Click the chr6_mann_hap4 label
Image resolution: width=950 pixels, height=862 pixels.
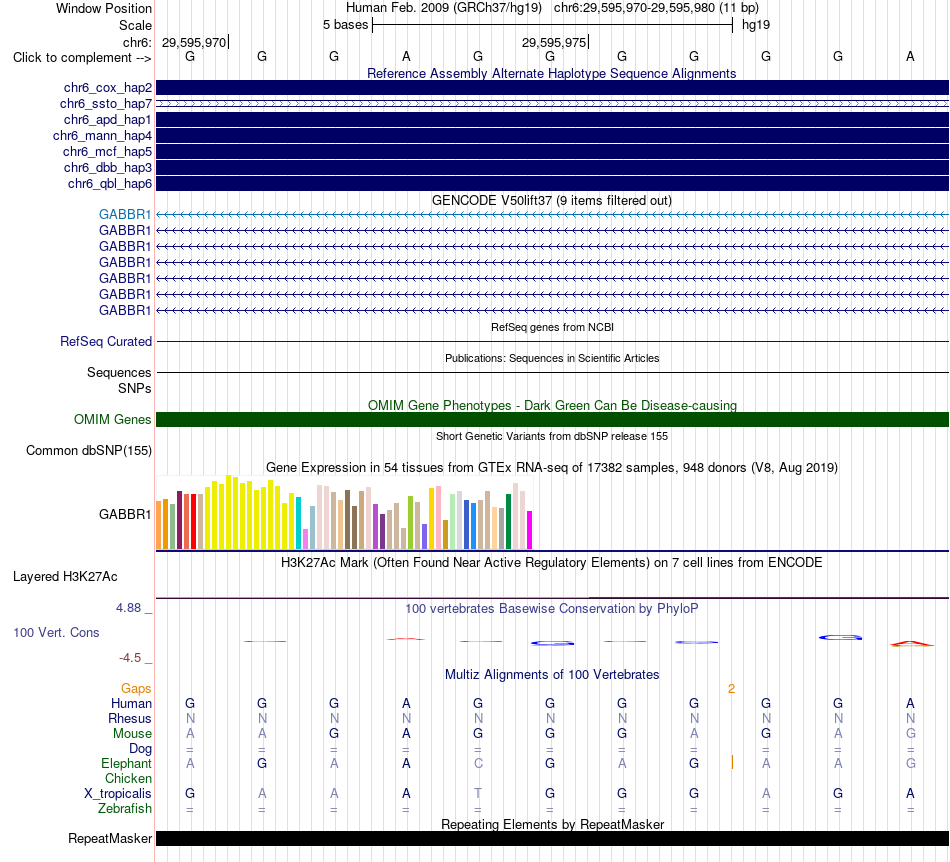pyautogui.click(x=102, y=136)
